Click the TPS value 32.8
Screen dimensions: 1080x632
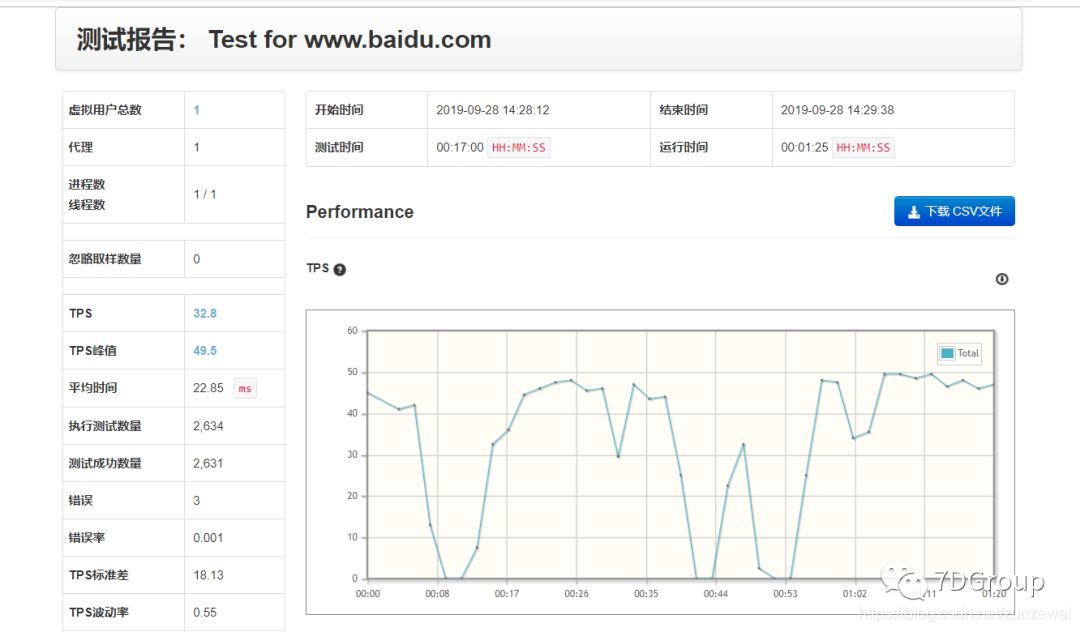205,313
